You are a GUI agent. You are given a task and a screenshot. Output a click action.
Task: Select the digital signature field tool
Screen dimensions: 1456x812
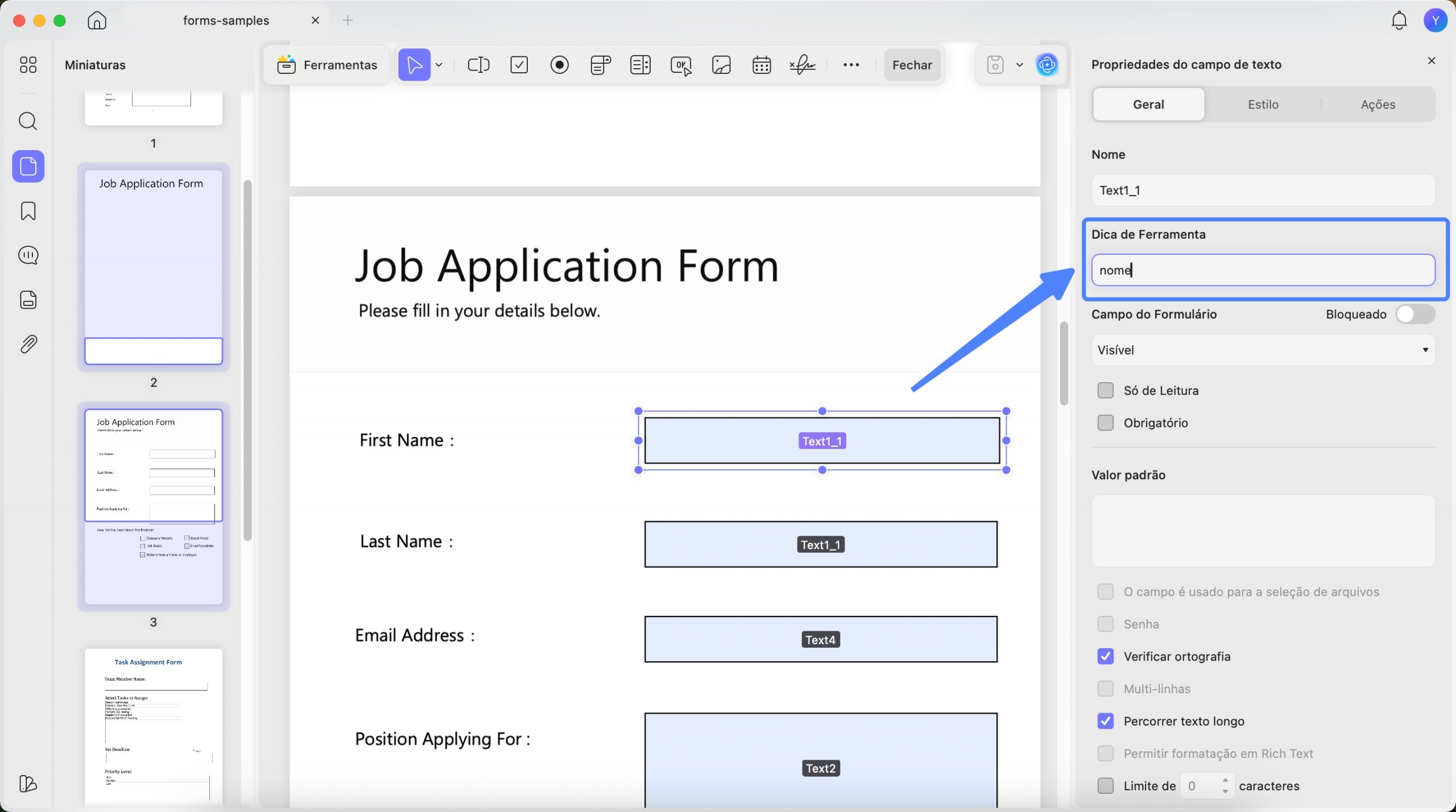[803, 65]
